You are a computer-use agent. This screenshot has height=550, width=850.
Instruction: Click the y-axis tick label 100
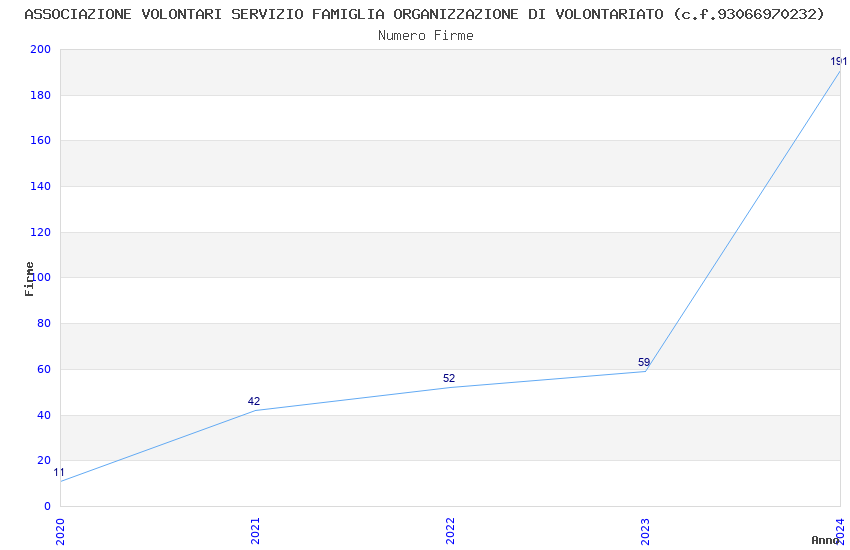(x=41, y=277)
